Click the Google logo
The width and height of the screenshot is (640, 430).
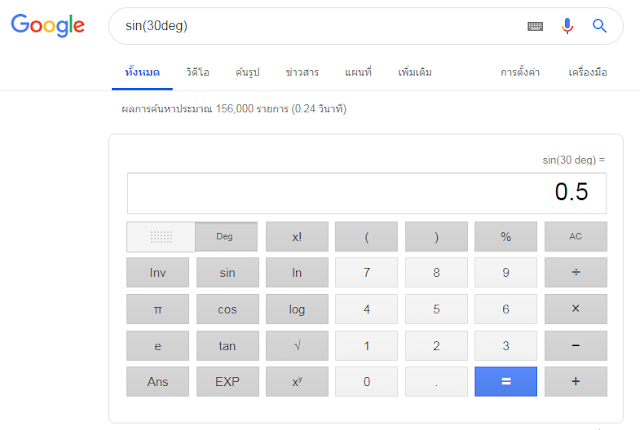48,25
